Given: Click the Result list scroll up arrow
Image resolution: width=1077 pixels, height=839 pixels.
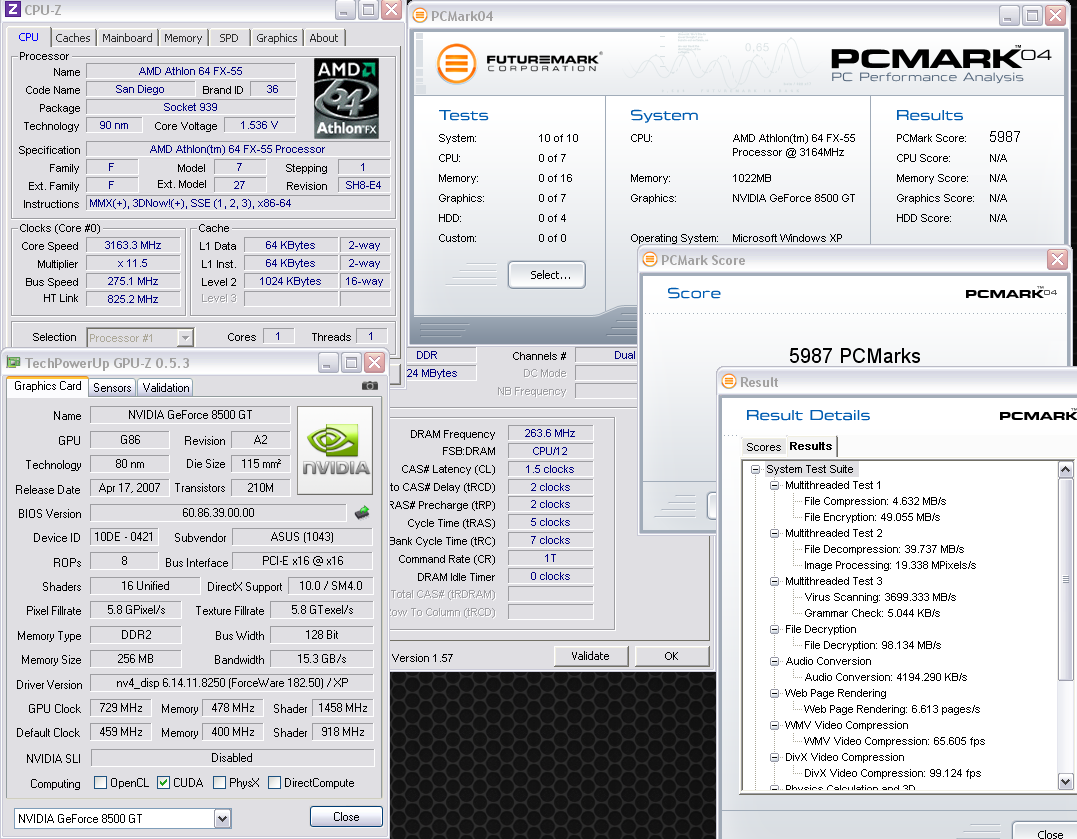Looking at the screenshot, I should (x=1065, y=470).
